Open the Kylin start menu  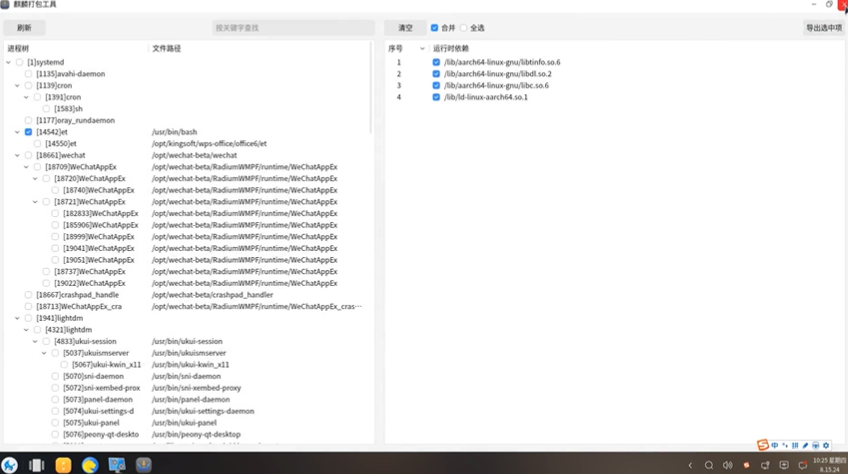[9, 465]
